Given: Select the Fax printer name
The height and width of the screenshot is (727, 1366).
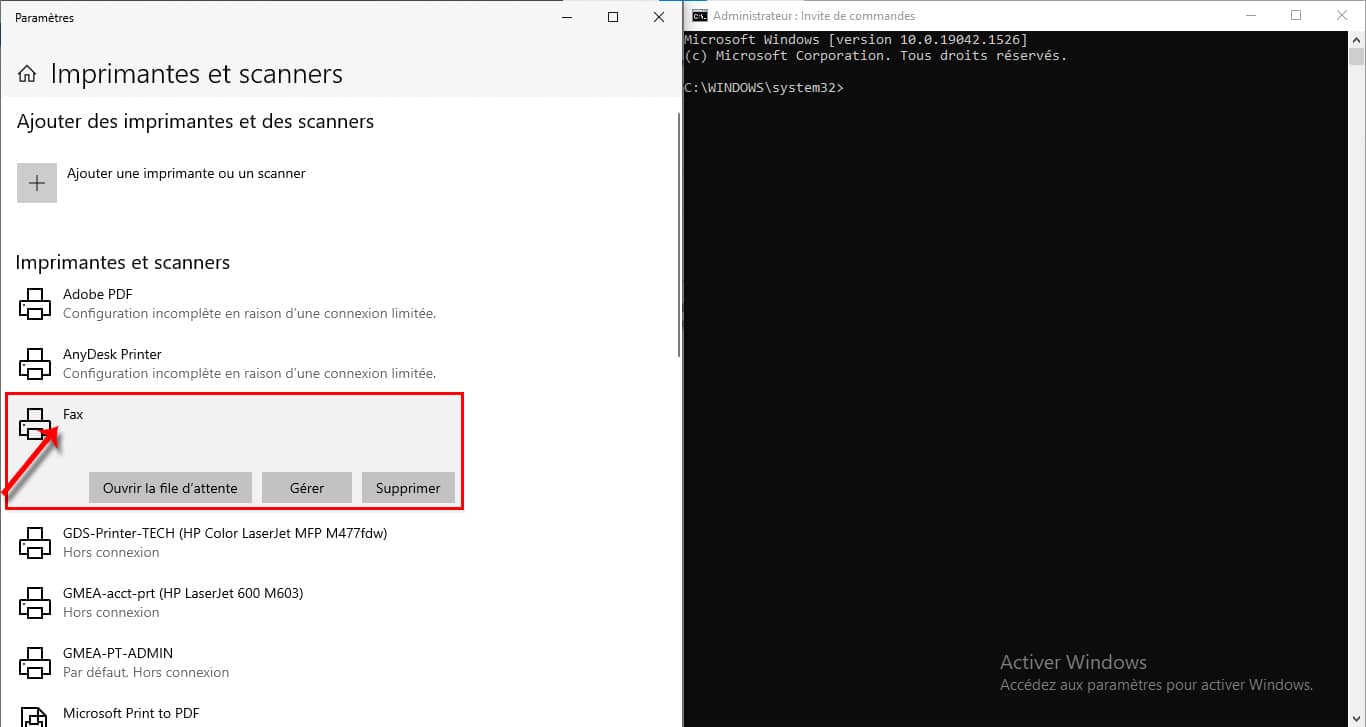Looking at the screenshot, I should tap(73, 414).
